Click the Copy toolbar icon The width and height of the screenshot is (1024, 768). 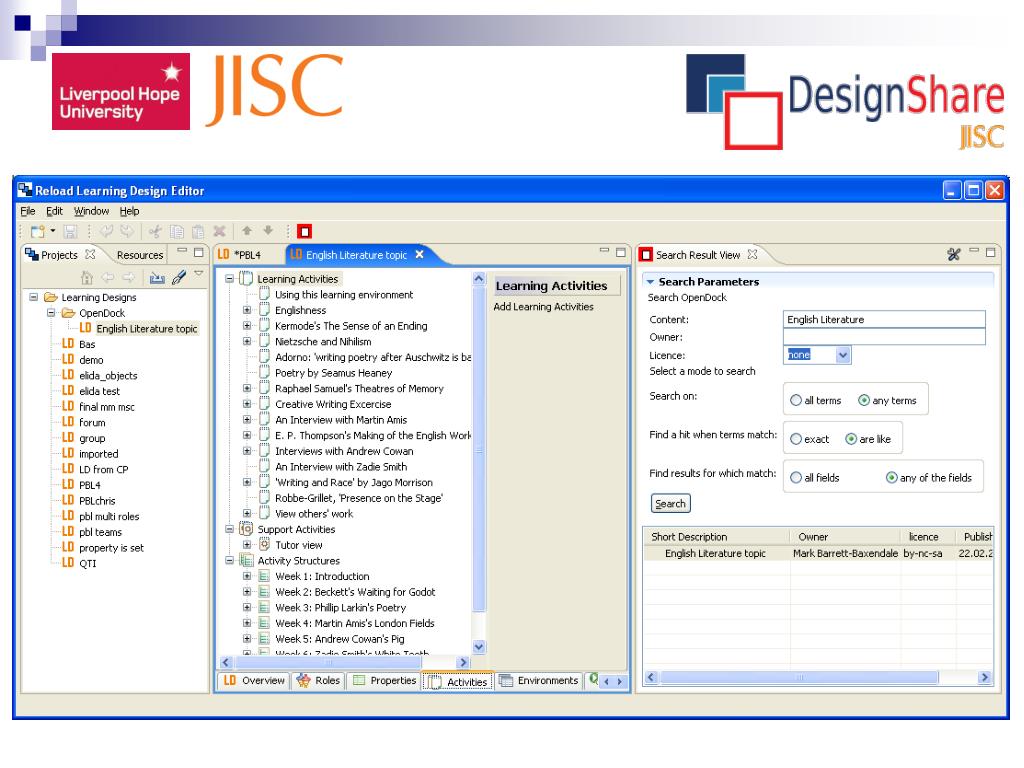[x=176, y=231]
